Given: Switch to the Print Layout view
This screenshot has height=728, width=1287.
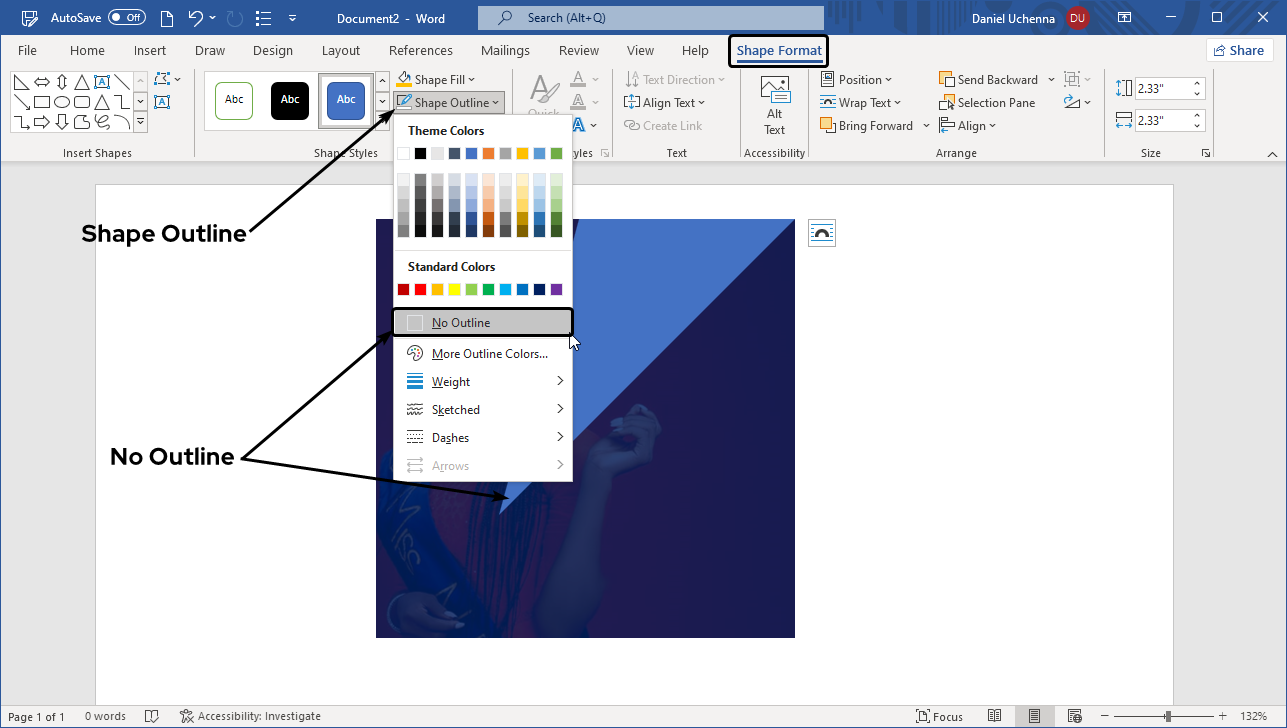Looking at the screenshot, I should pyautogui.click(x=1034, y=716).
